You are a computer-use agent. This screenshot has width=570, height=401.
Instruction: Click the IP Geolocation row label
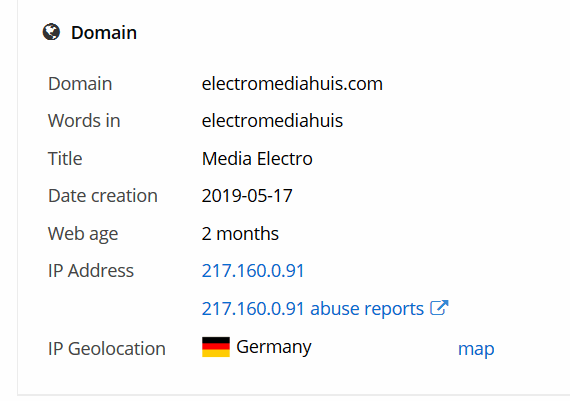click(x=107, y=349)
